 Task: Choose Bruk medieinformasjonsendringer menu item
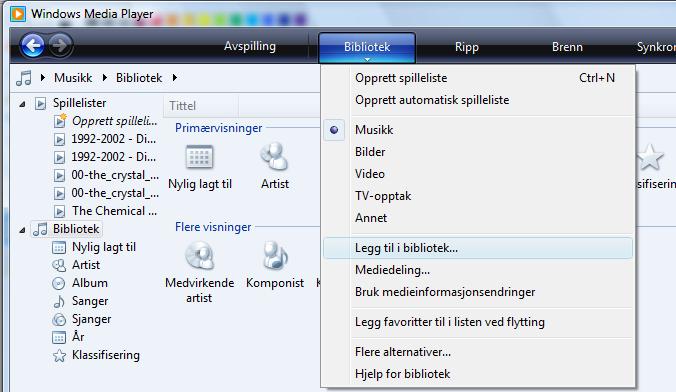click(478, 292)
